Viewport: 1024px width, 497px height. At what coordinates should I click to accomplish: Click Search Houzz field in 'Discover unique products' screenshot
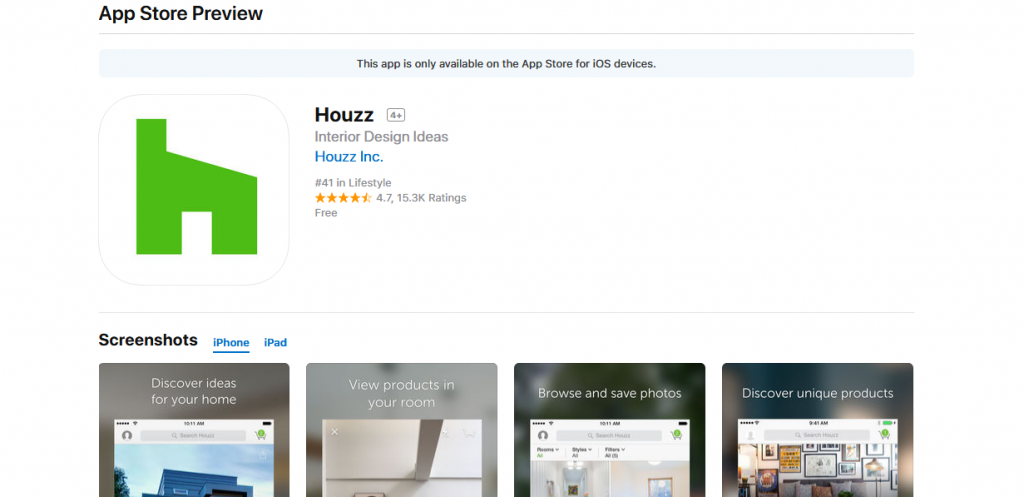(817, 435)
